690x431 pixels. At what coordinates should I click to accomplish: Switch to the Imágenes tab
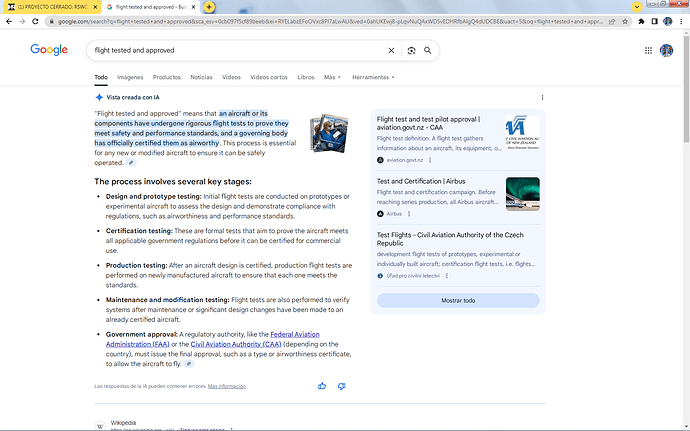(x=130, y=77)
